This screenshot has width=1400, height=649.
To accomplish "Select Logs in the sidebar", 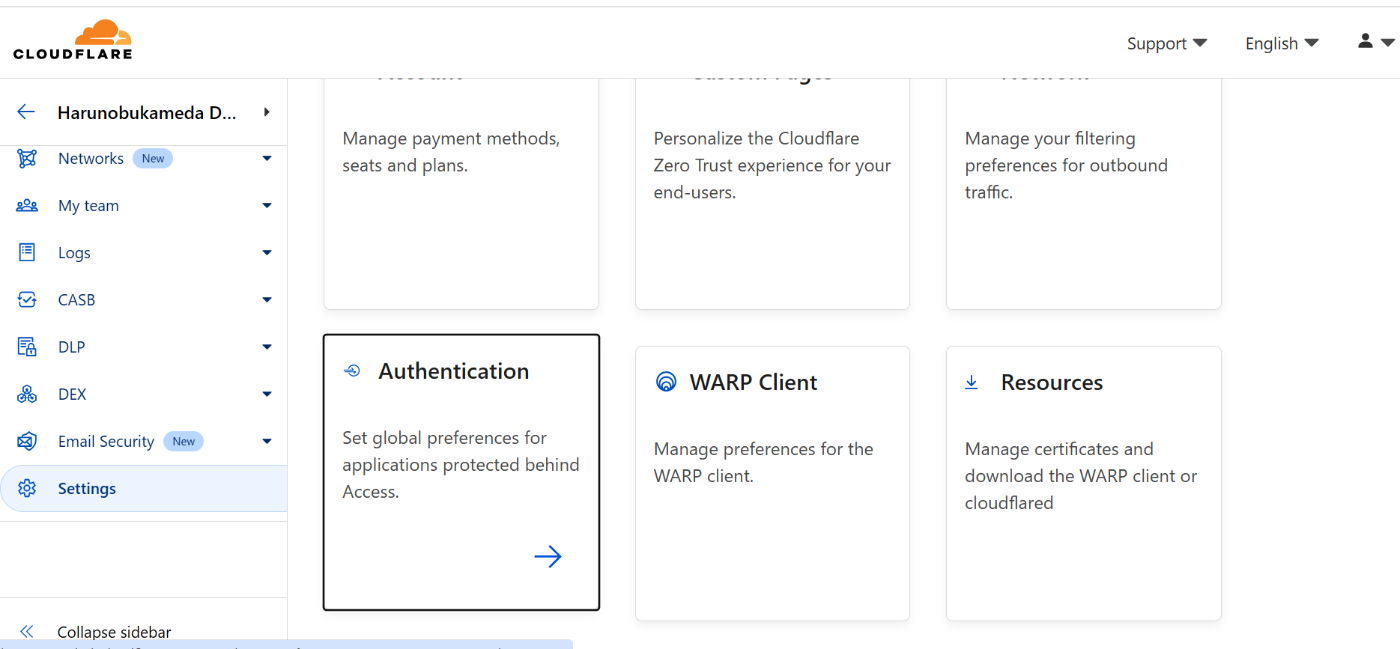I will [74, 252].
